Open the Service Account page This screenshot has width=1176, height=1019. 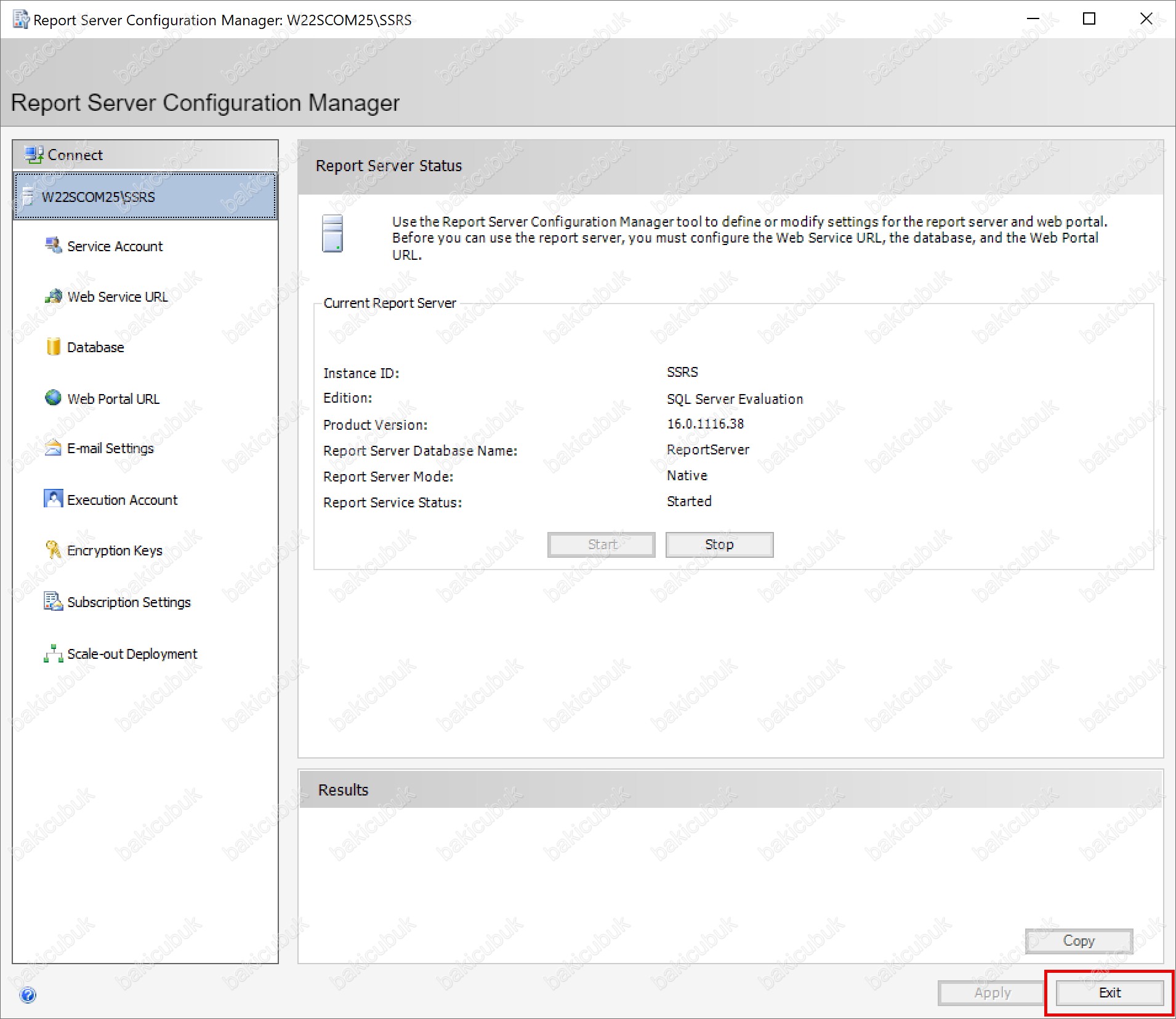(x=115, y=246)
